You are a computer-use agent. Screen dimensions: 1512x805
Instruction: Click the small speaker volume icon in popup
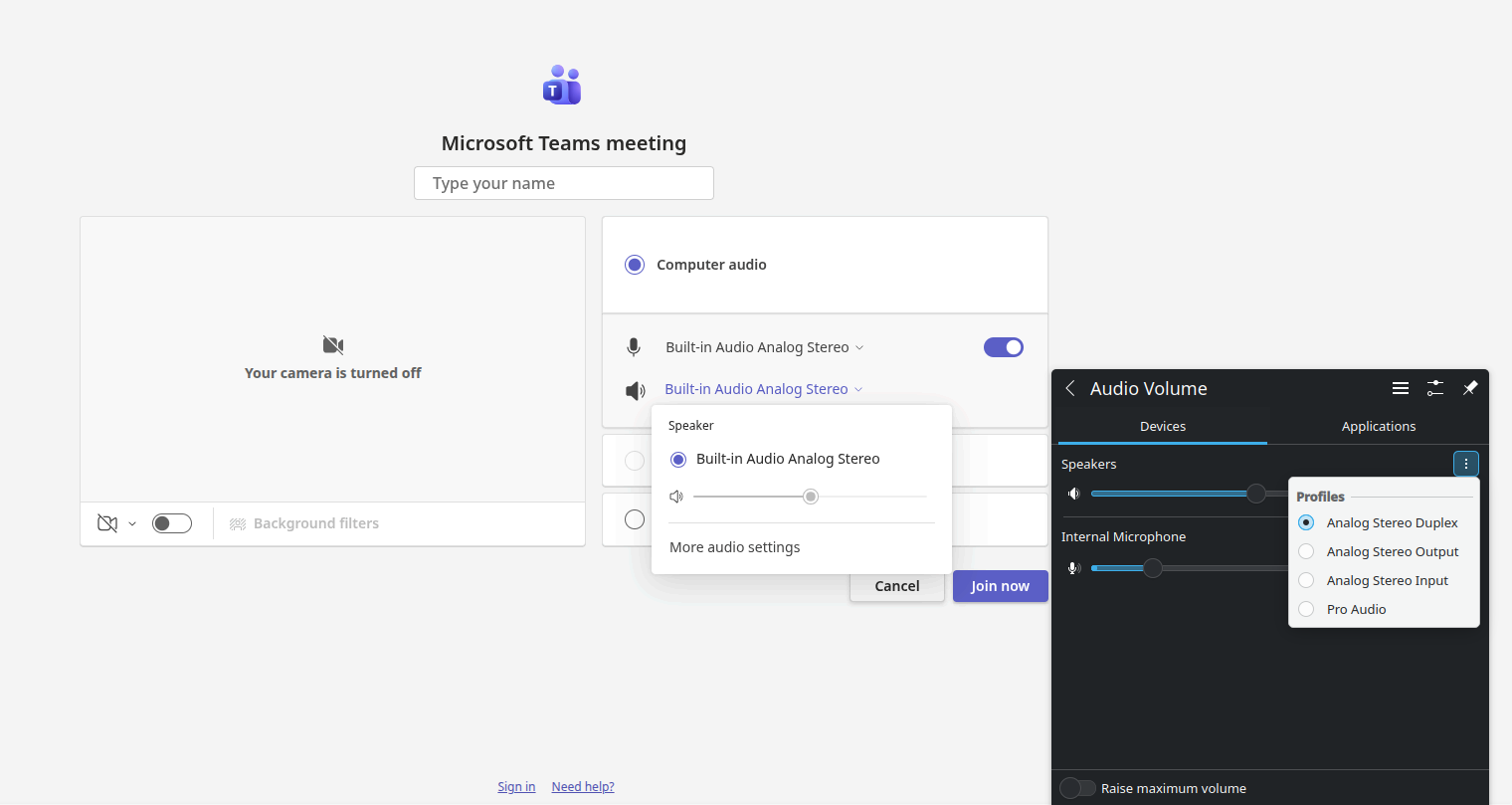(676, 497)
